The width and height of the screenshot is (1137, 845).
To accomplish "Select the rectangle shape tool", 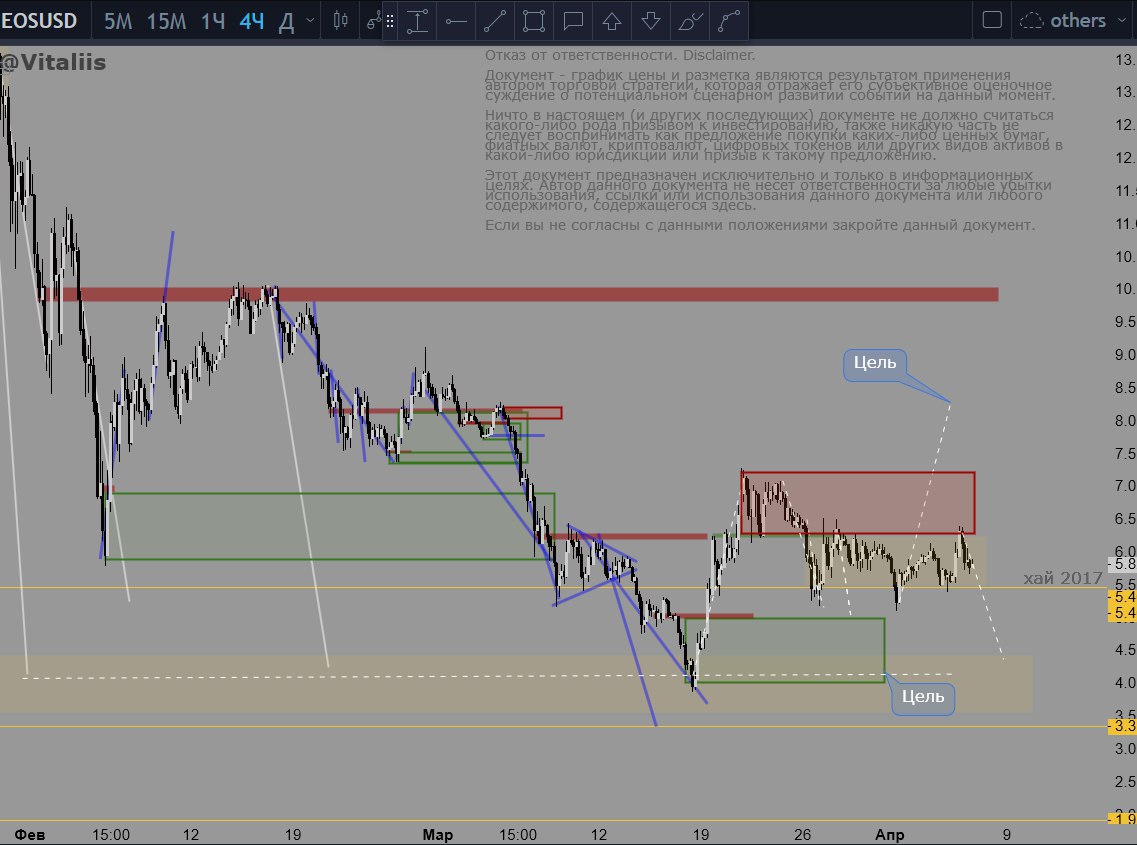I will tap(534, 21).
